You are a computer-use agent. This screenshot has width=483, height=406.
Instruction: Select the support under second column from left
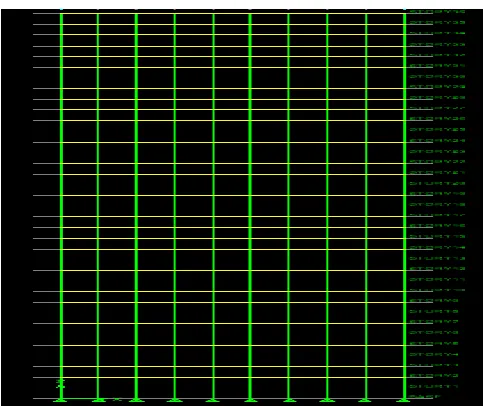point(98,400)
